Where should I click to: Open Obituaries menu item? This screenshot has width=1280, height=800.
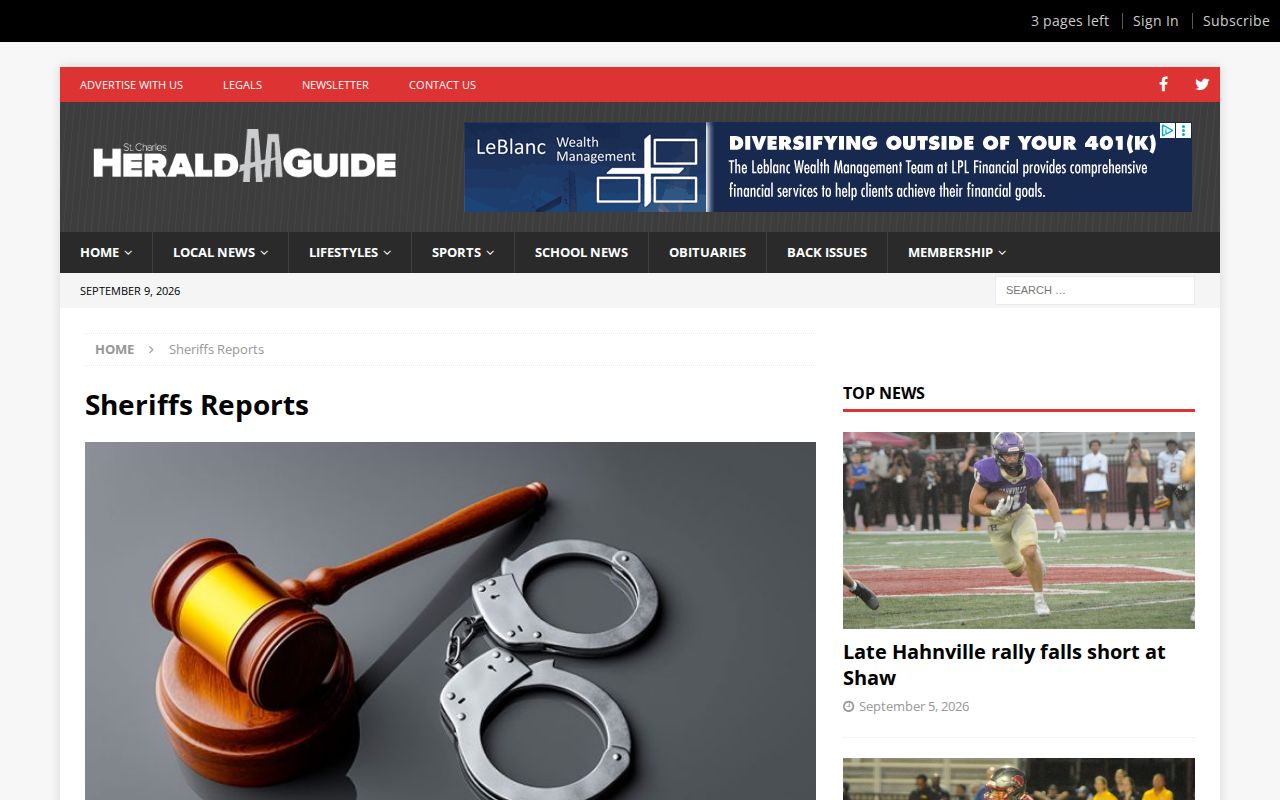(x=707, y=252)
